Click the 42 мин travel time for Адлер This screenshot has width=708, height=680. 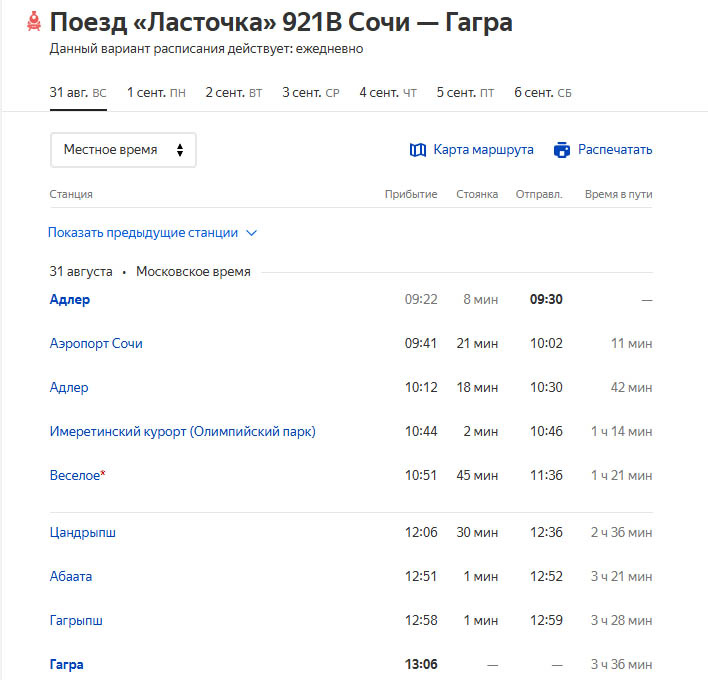click(632, 387)
